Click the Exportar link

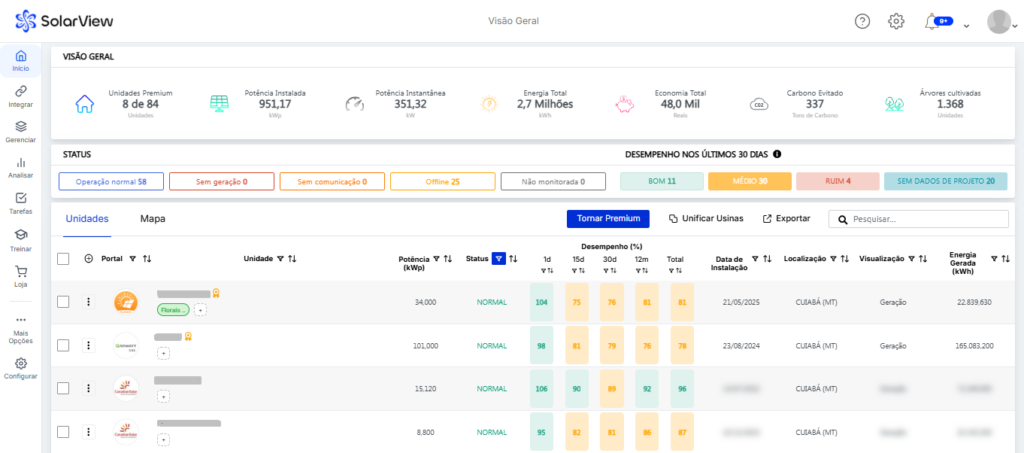coord(786,218)
